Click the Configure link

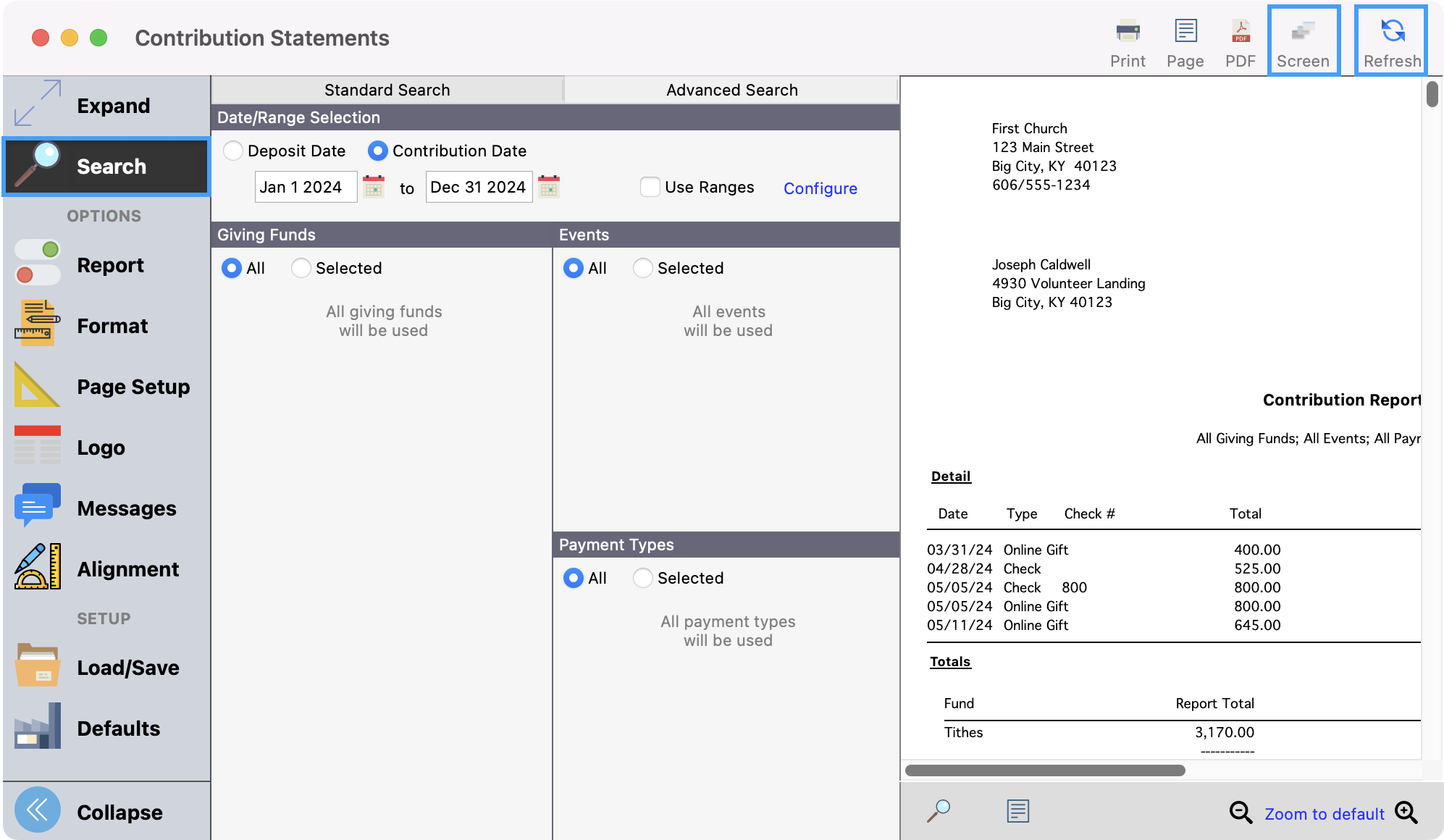820,188
